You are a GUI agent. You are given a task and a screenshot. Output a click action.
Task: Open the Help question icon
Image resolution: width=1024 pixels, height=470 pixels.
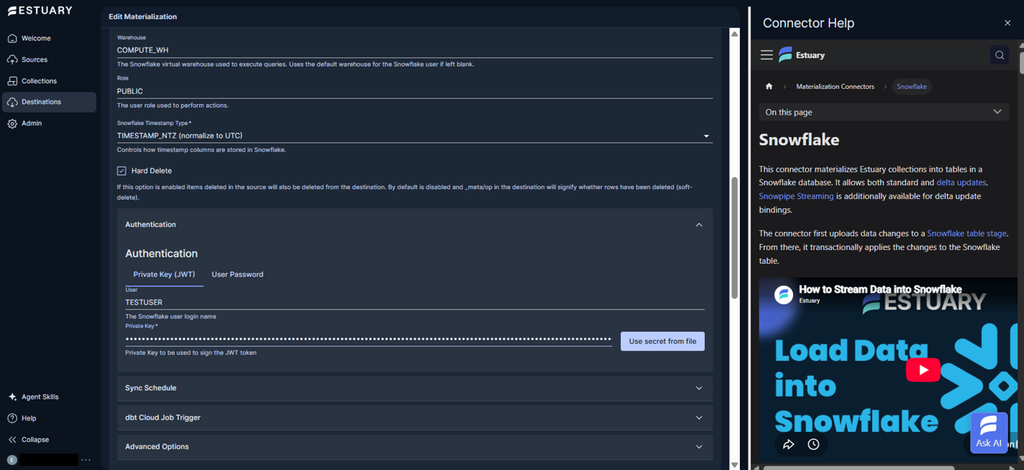tap(12, 418)
